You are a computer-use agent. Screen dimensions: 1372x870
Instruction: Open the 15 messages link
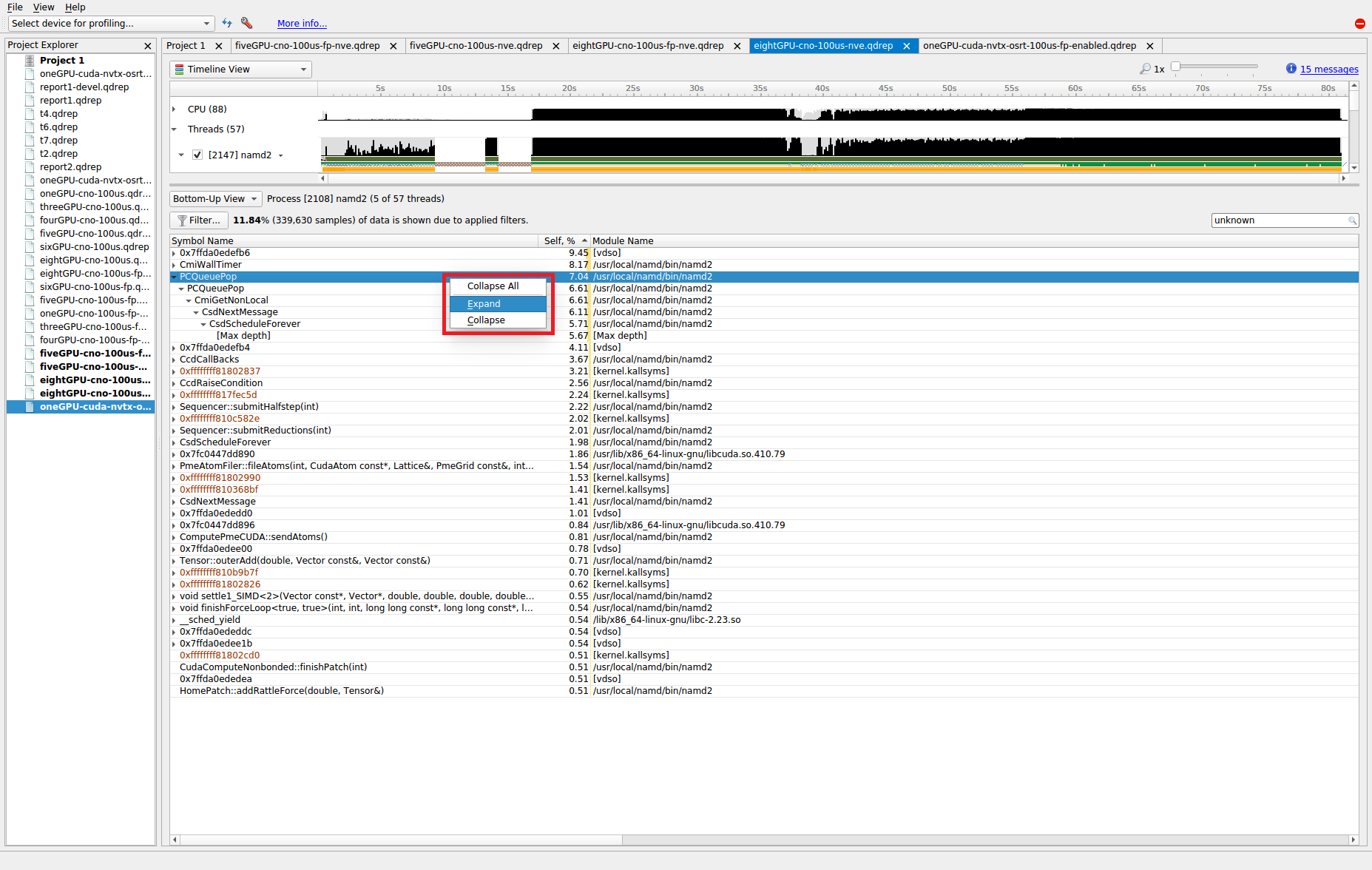click(x=1329, y=70)
